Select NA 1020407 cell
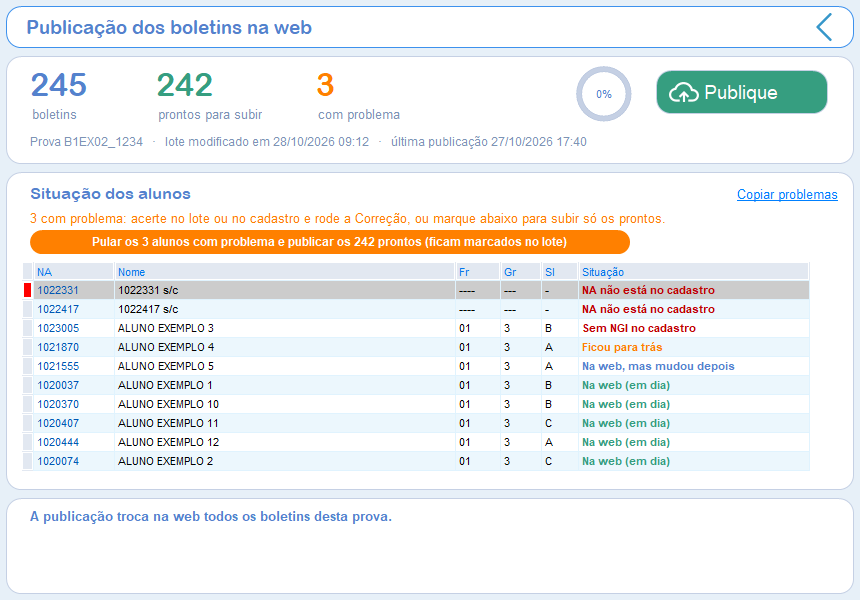The height and width of the screenshot is (600, 860). click(73, 423)
